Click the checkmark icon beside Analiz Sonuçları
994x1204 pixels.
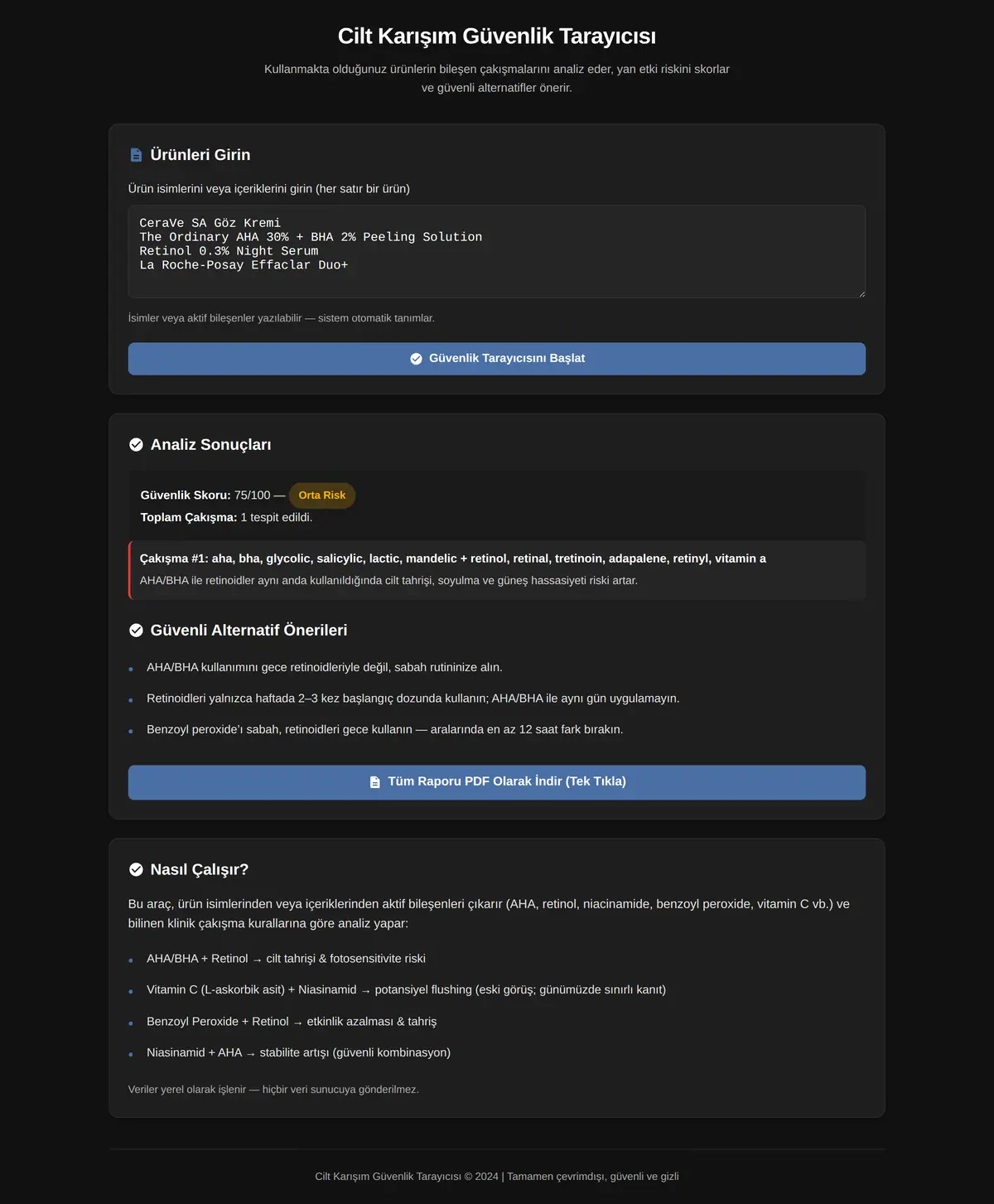[x=136, y=445]
